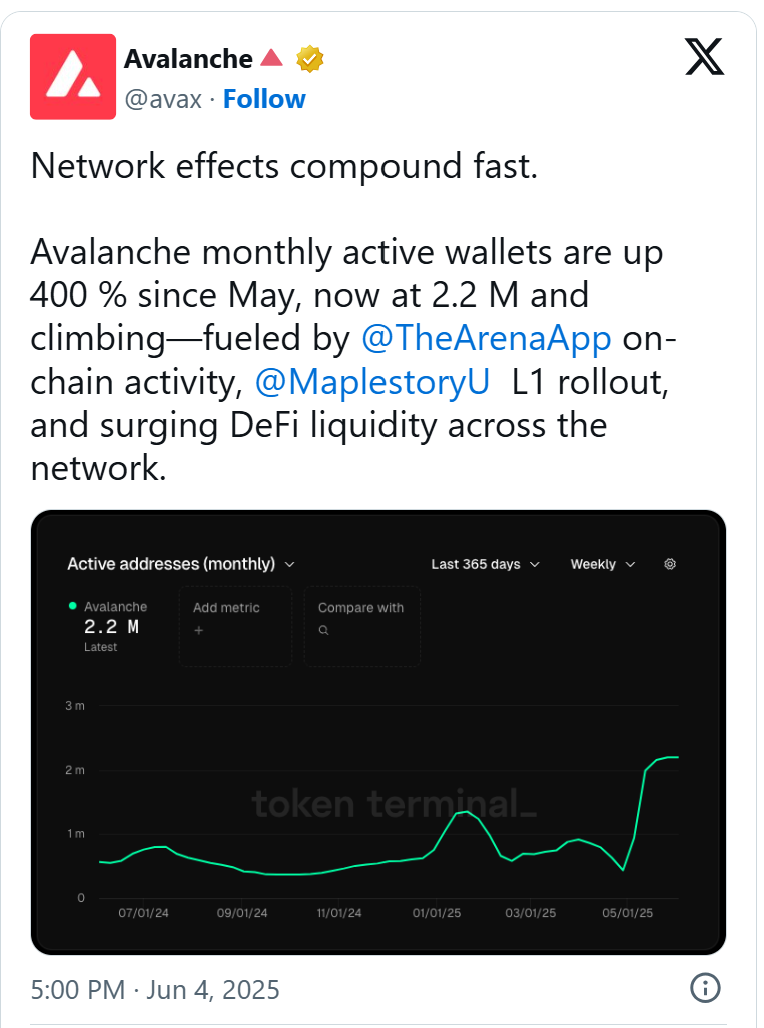Toggle the green Avalanche series dot
This screenshot has height=1028, width=764.
72,606
